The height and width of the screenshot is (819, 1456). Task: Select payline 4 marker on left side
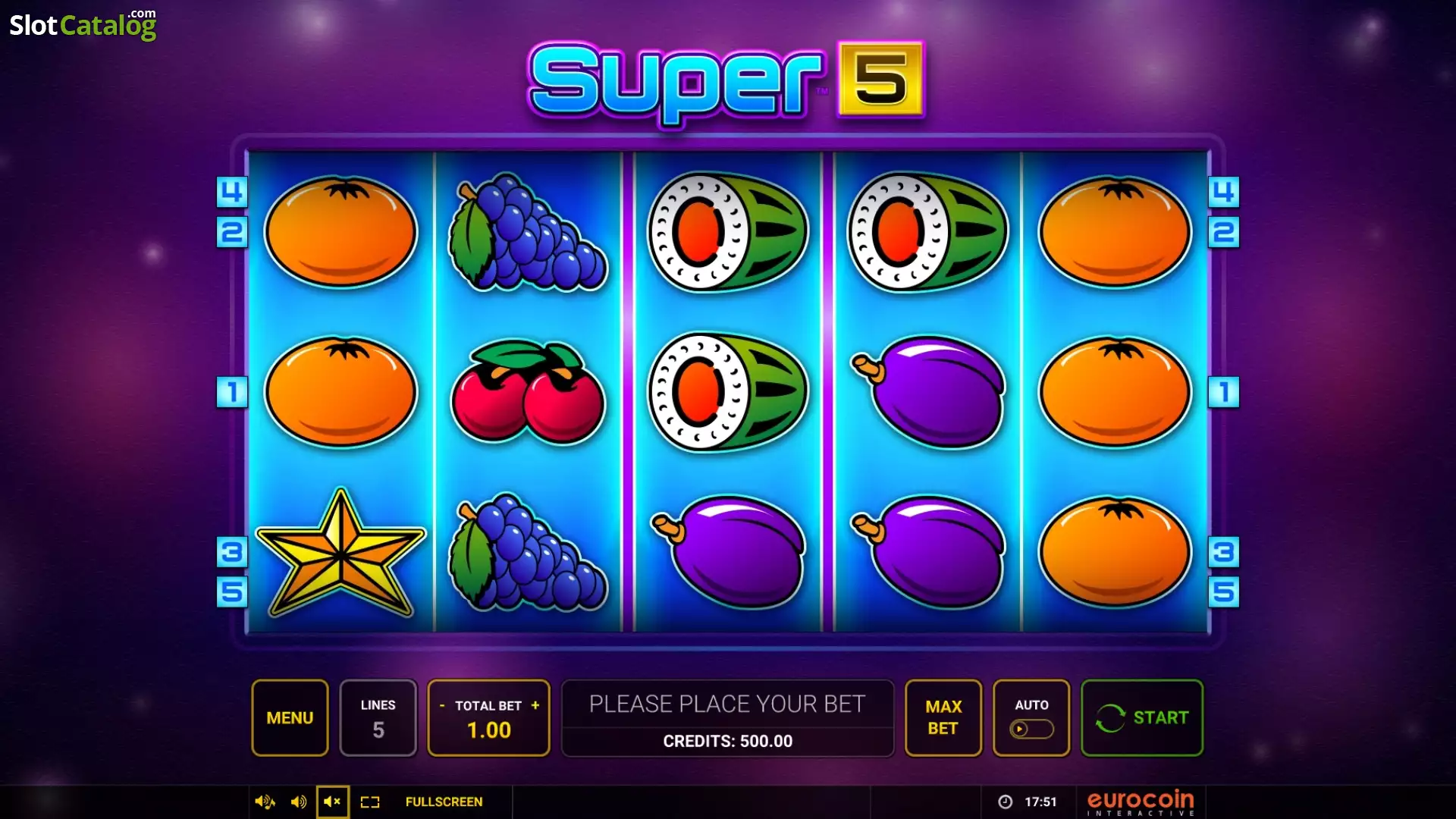pyautogui.click(x=232, y=192)
